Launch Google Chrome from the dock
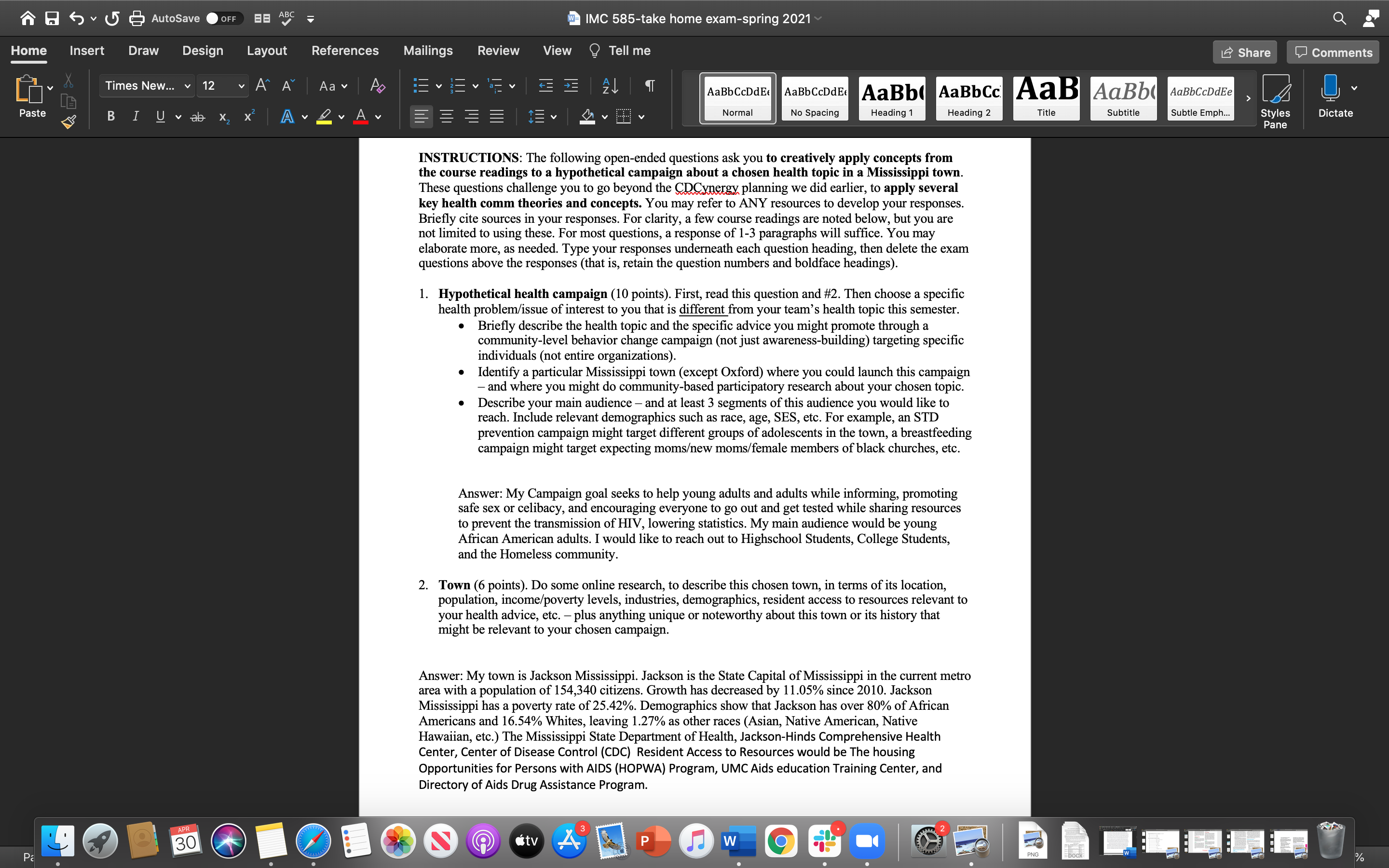Image resolution: width=1389 pixels, height=868 pixels. click(781, 841)
